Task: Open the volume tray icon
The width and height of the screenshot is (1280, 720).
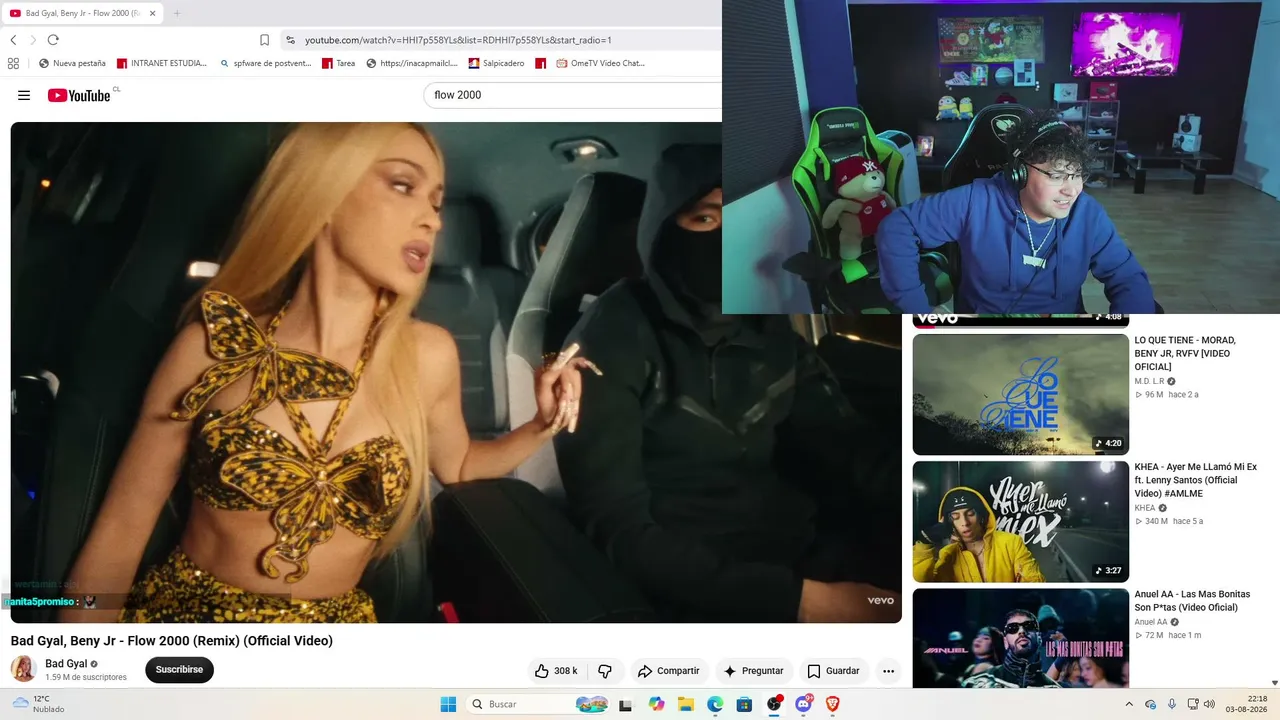Action: 1209,704
